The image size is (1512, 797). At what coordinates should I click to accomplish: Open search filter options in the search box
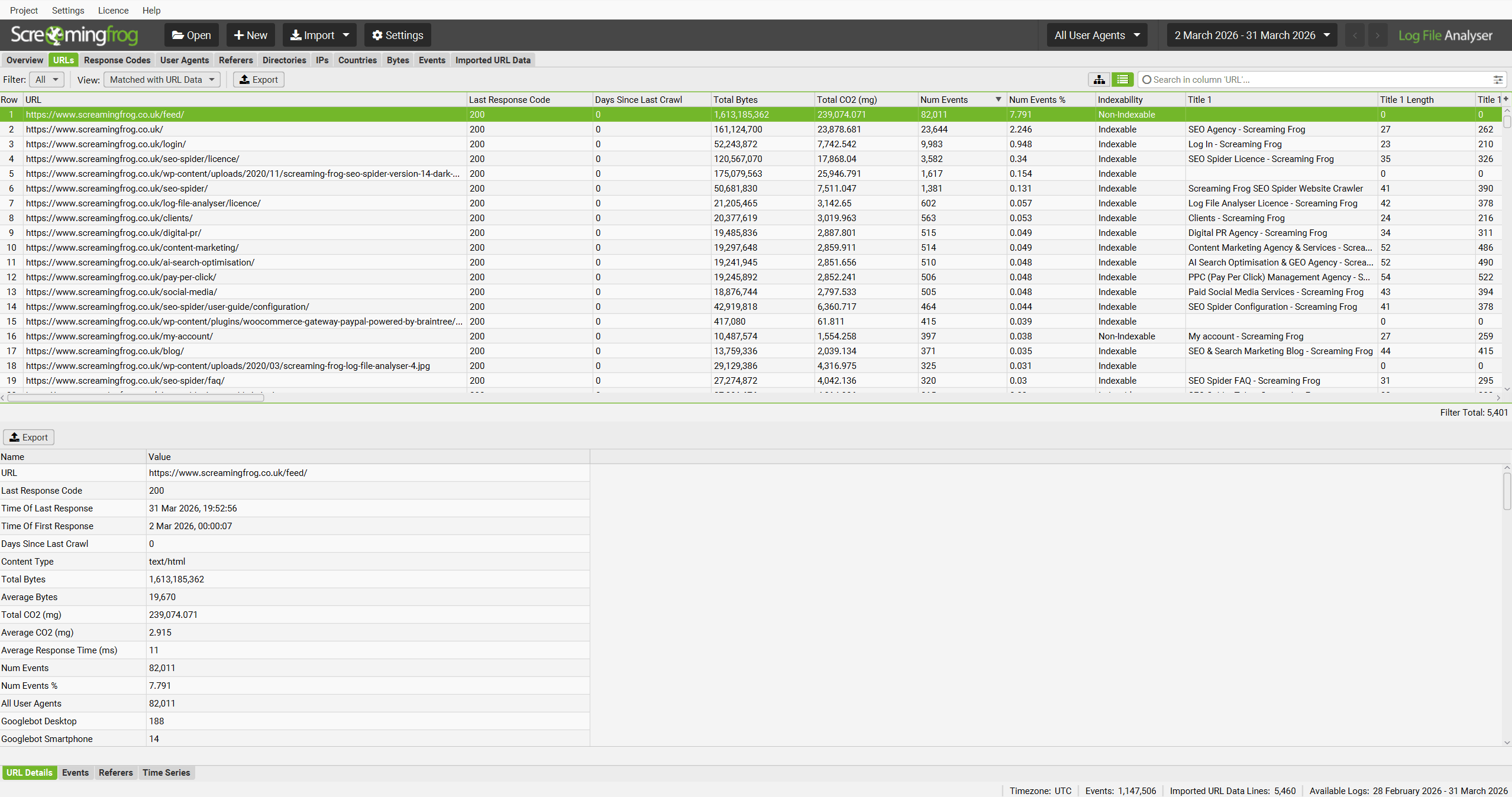click(1498, 80)
